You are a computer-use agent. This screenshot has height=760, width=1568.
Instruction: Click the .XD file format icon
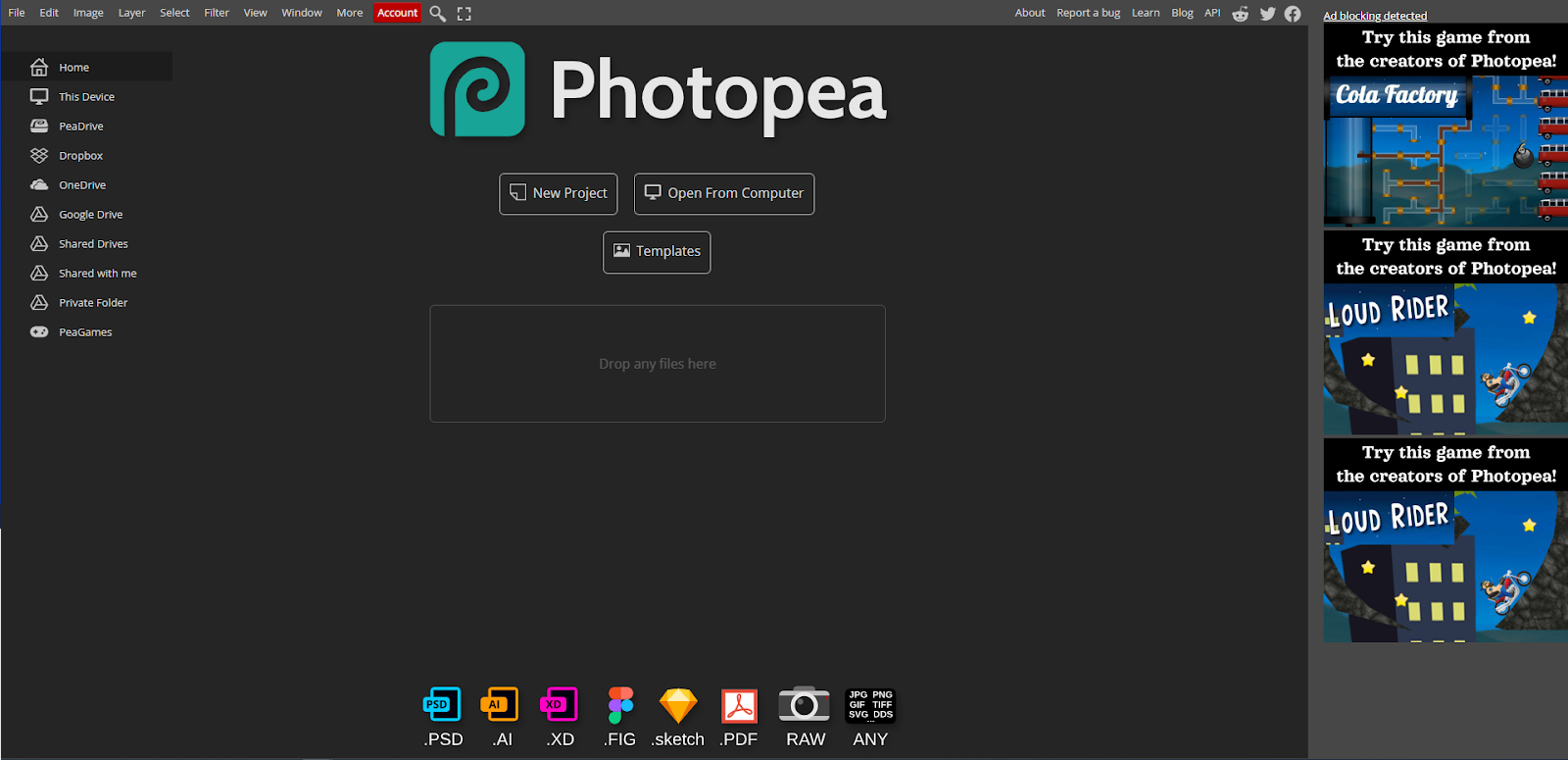(x=560, y=704)
